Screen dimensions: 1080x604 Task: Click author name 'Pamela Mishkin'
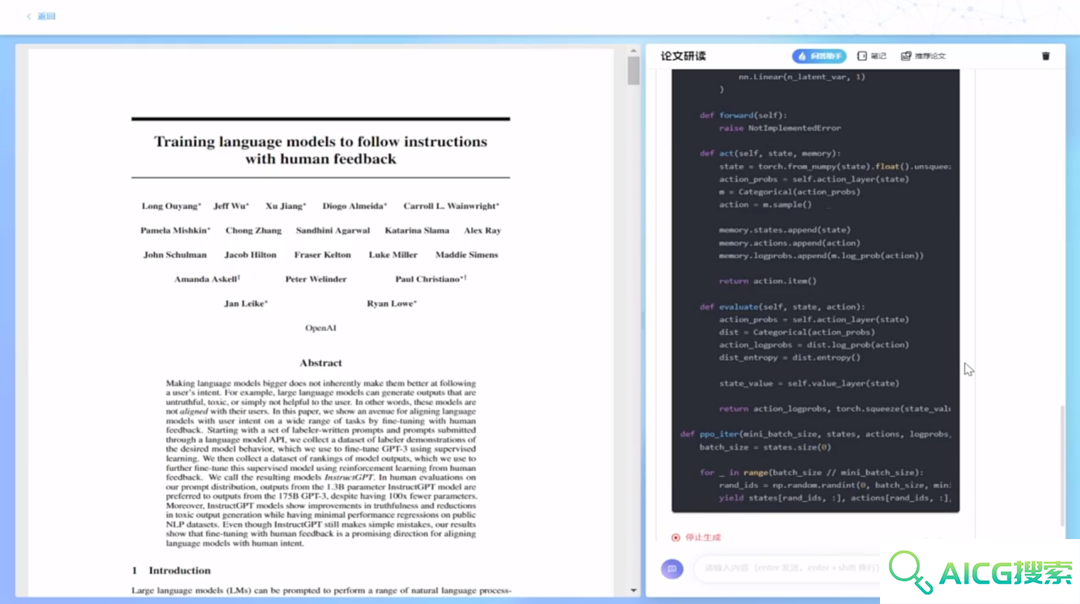pyautogui.click(x=175, y=230)
